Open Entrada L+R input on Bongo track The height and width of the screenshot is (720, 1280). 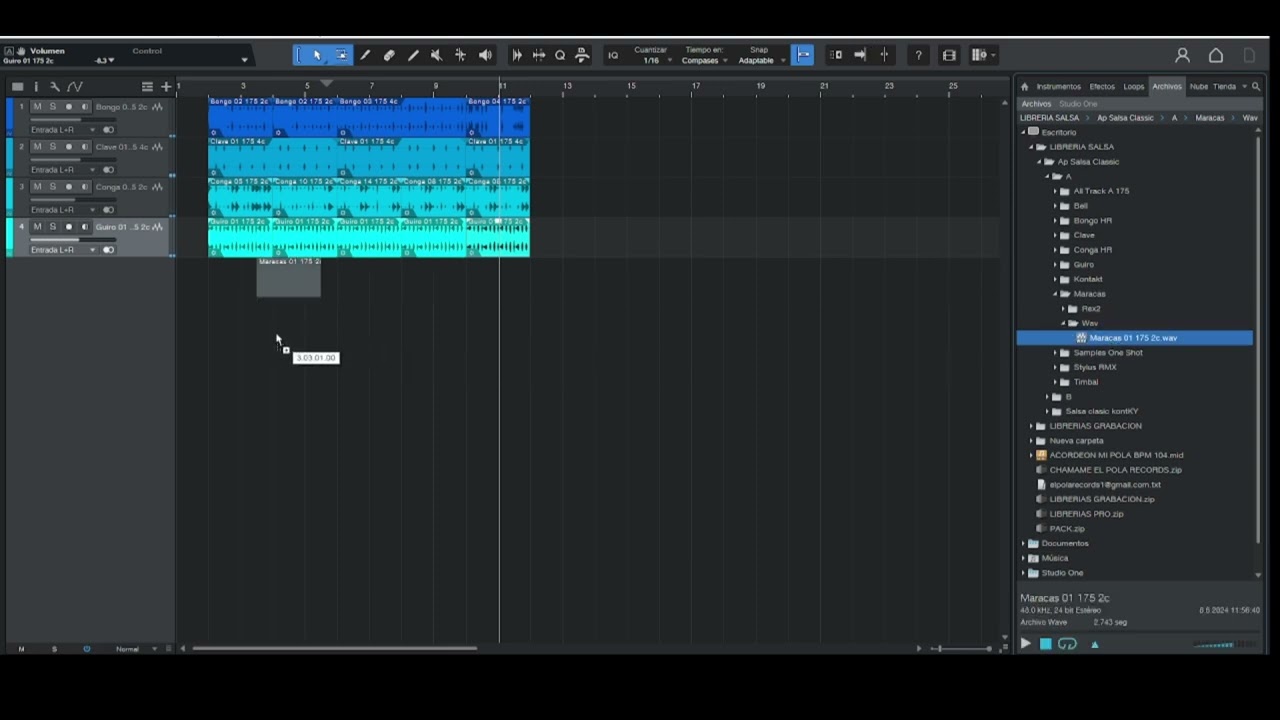tap(63, 130)
